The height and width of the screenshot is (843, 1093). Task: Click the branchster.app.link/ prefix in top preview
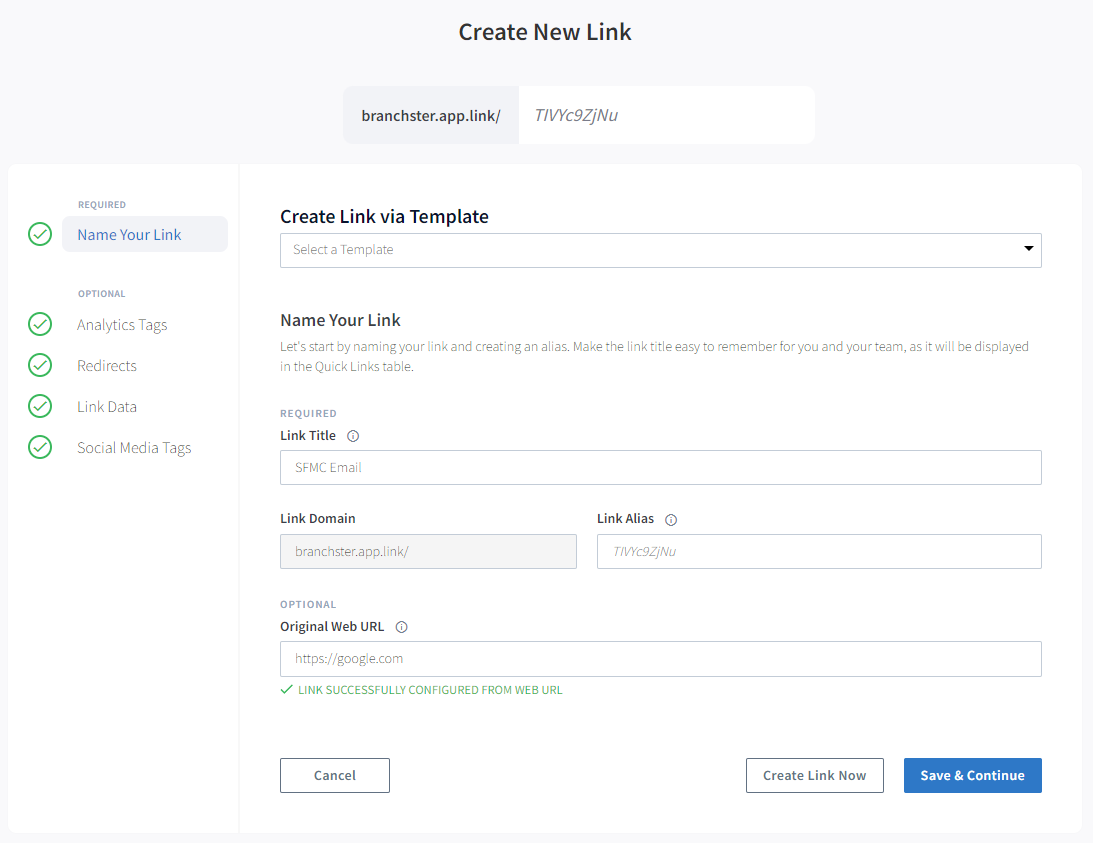(431, 115)
